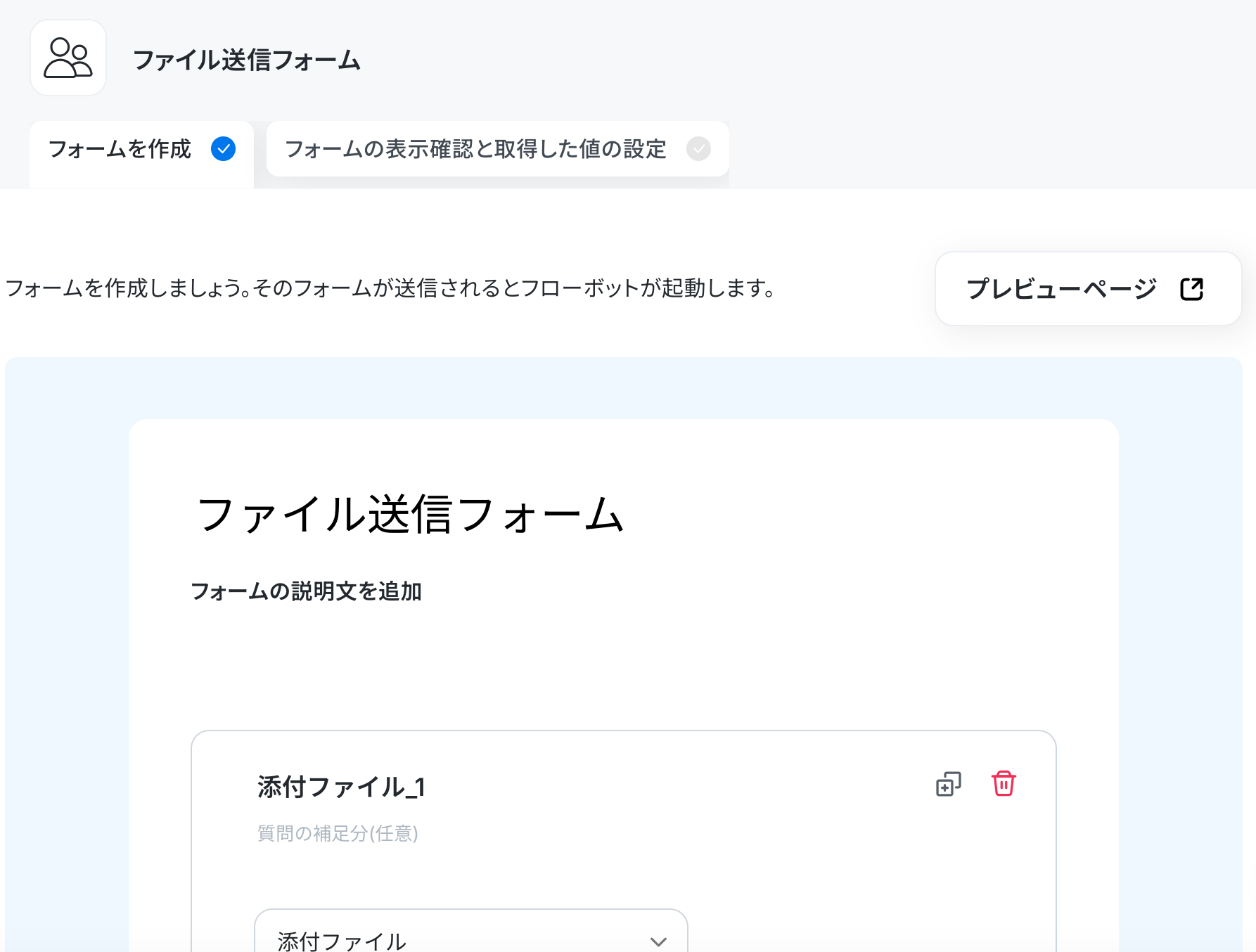Delete the 添付ファイル_1 question with the trash icon

click(1004, 783)
